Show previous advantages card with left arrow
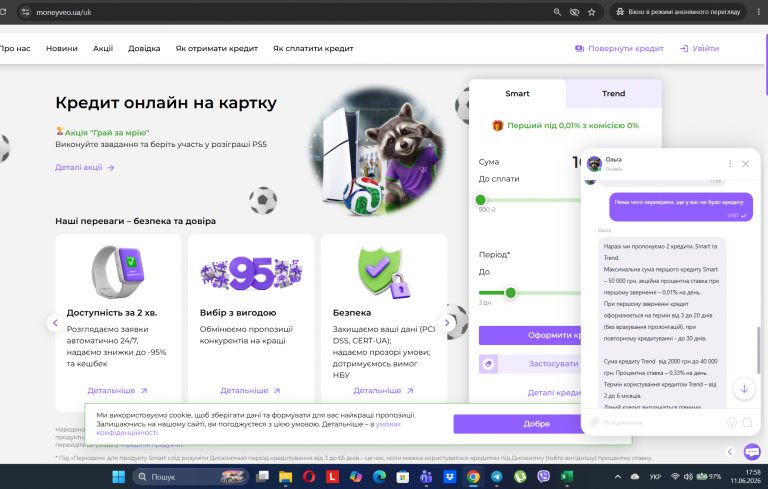768x489 pixels. point(55,323)
